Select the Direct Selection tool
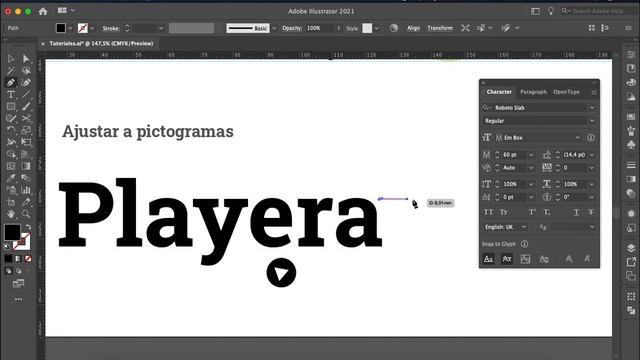 pos(26,59)
